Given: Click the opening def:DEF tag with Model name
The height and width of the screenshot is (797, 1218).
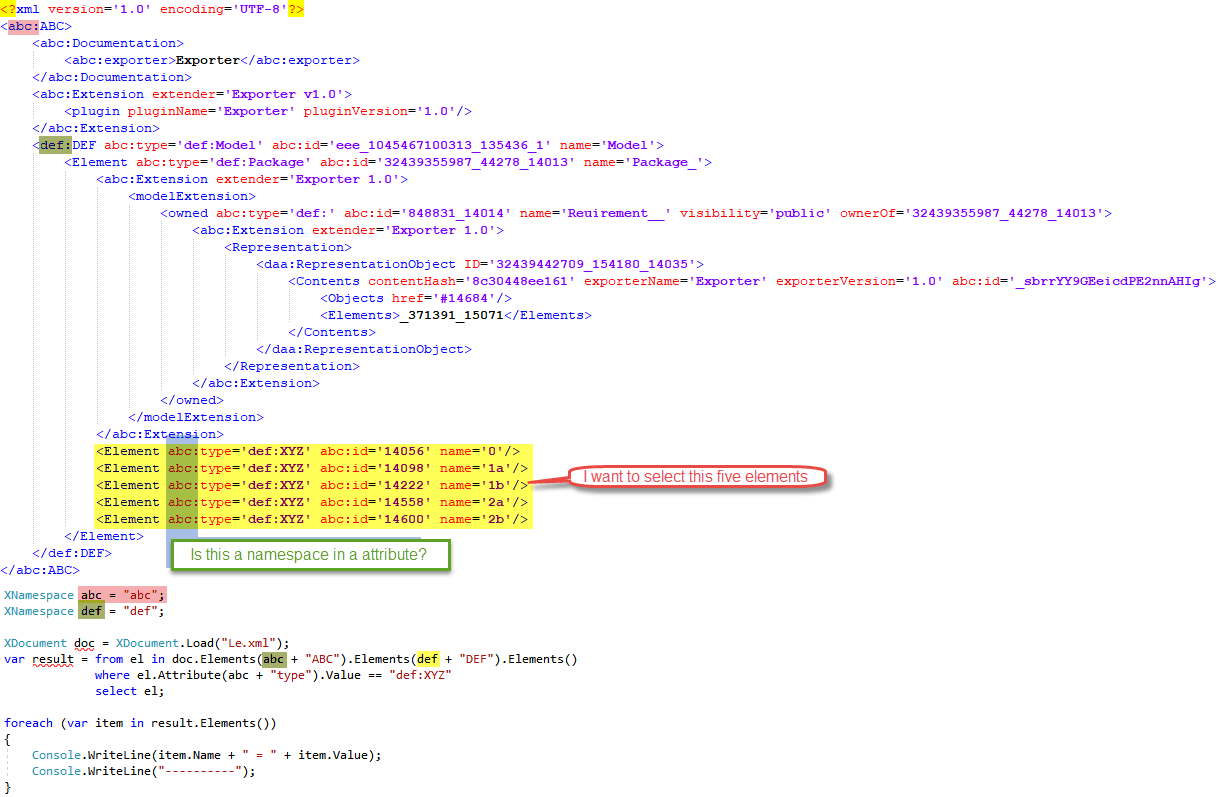Looking at the screenshot, I should [x=347, y=145].
